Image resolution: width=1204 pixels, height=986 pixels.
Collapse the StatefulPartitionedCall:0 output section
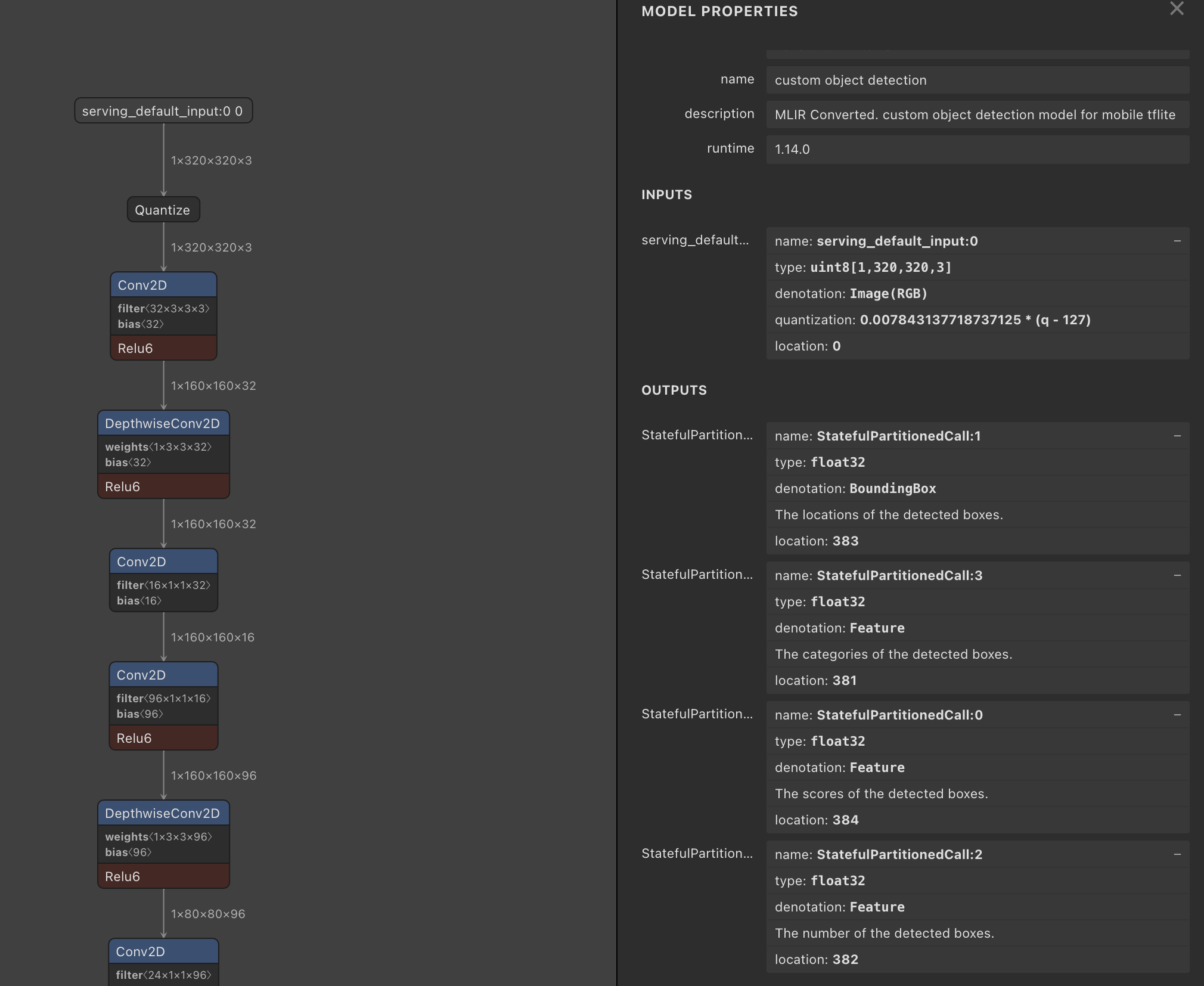point(1177,715)
